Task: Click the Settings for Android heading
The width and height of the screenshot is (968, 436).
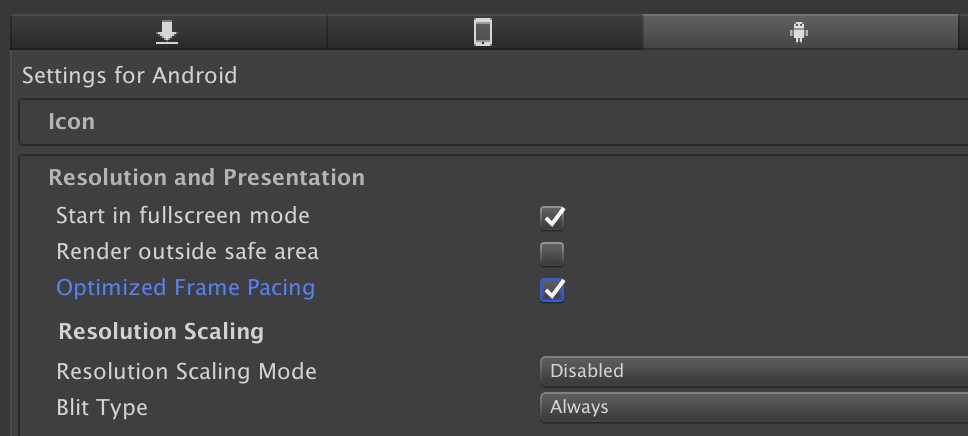Action: point(129,75)
